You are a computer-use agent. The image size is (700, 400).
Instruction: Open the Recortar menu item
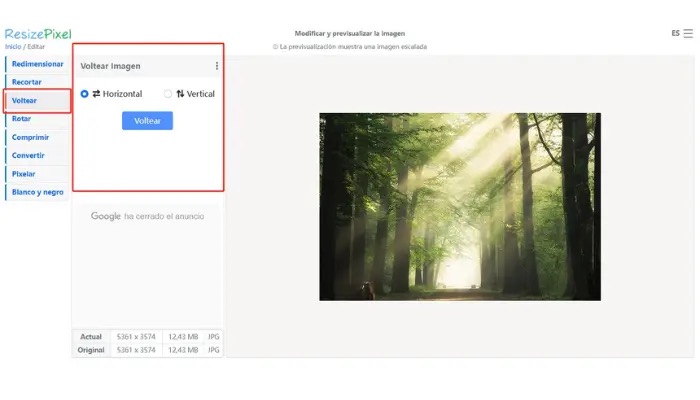point(37,82)
